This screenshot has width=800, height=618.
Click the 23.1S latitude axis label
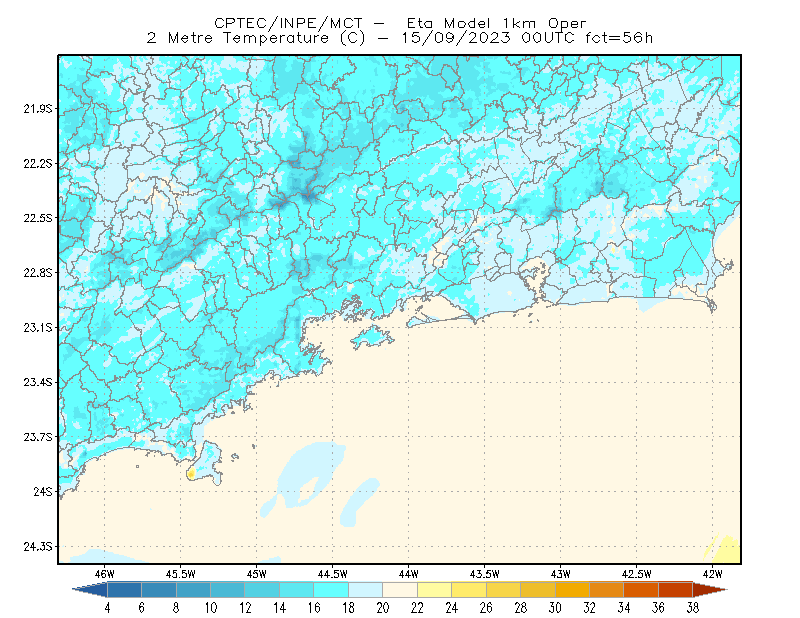38,327
